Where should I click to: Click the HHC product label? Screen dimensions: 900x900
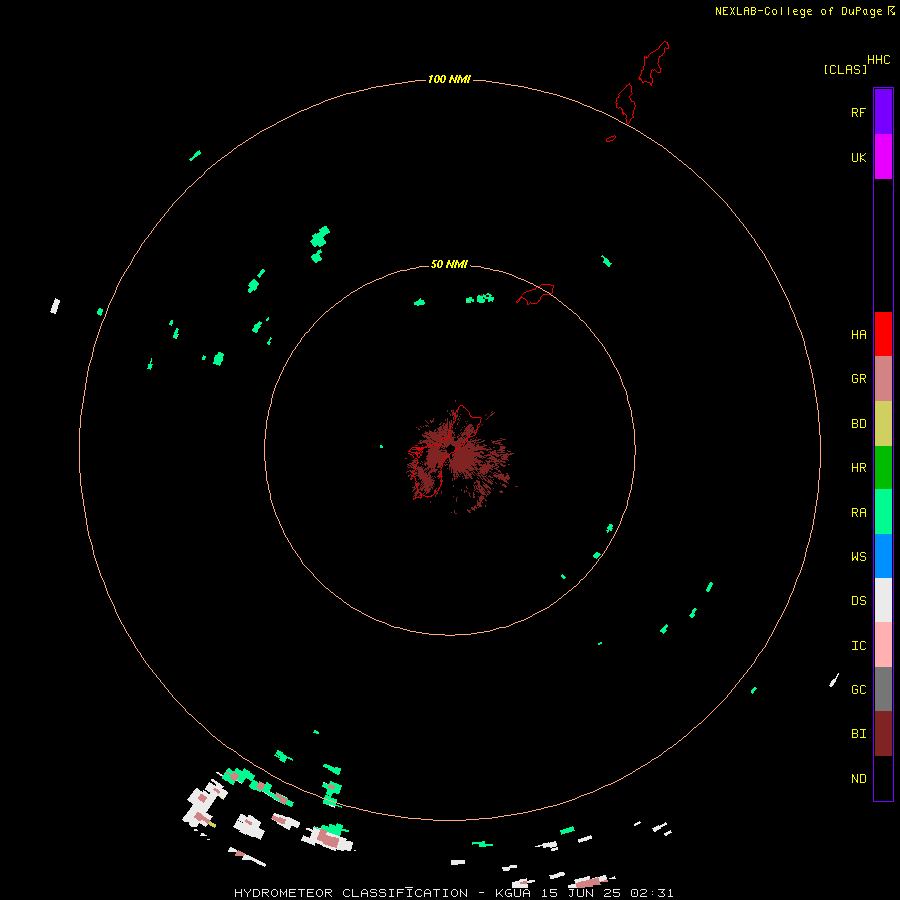click(878, 60)
